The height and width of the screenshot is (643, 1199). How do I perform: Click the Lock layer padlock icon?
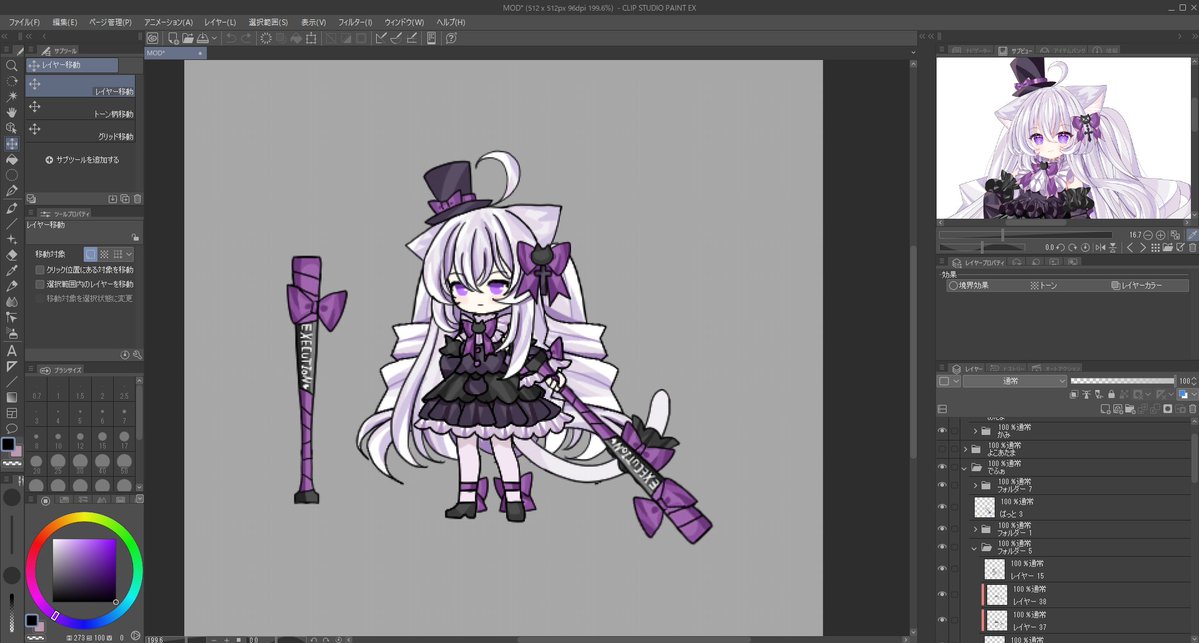coord(1111,395)
